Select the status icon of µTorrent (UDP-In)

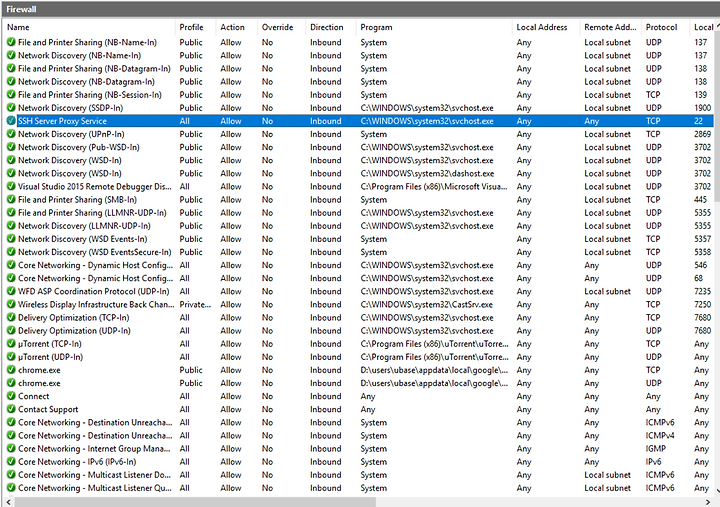coord(11,357)
